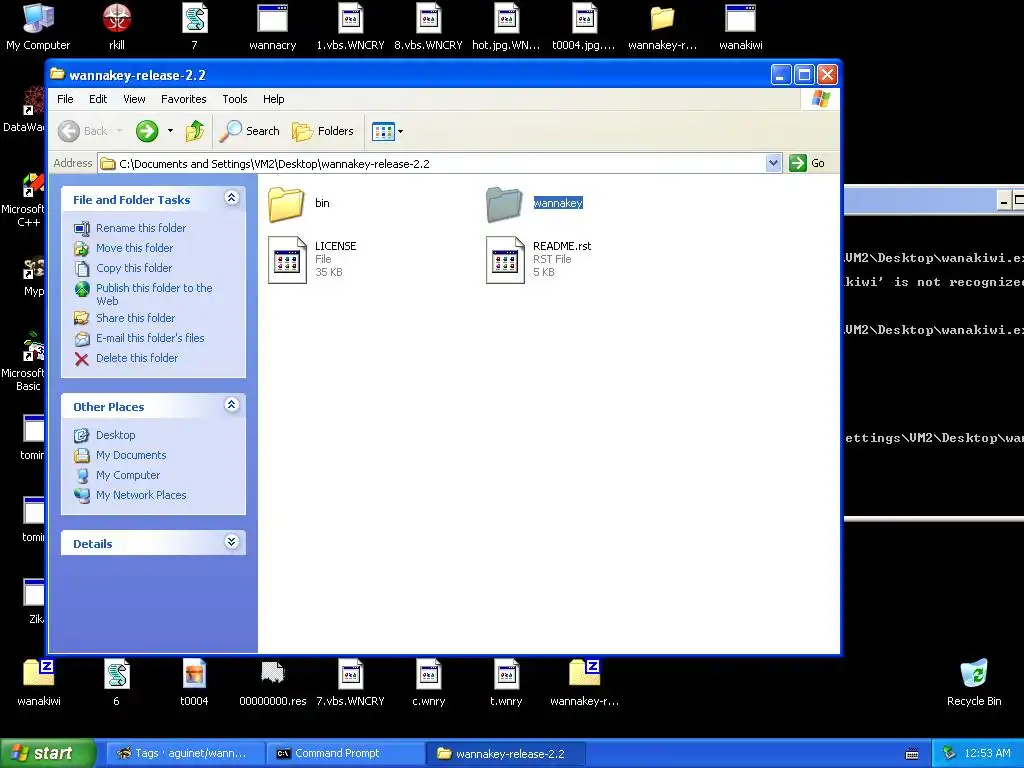Go forward with the green arrow button

point(147,131)
